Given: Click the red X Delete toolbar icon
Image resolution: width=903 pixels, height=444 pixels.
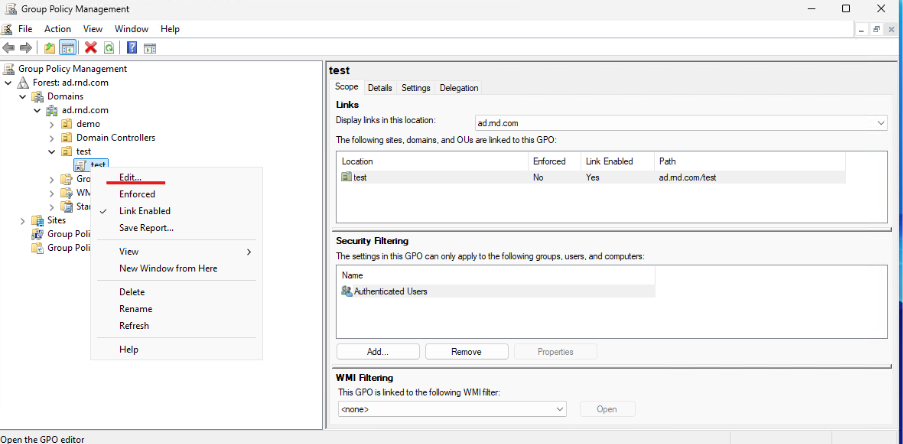Looking at the screenshot, I should pos(91,47).
